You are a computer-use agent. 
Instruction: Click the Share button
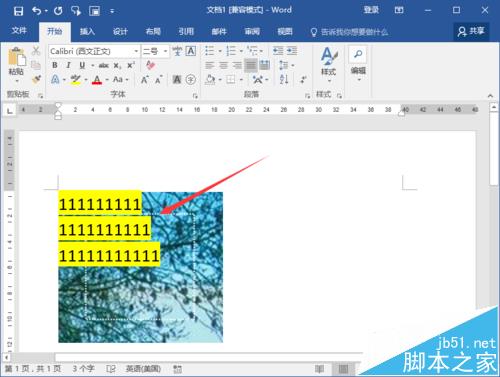point(471,32)
